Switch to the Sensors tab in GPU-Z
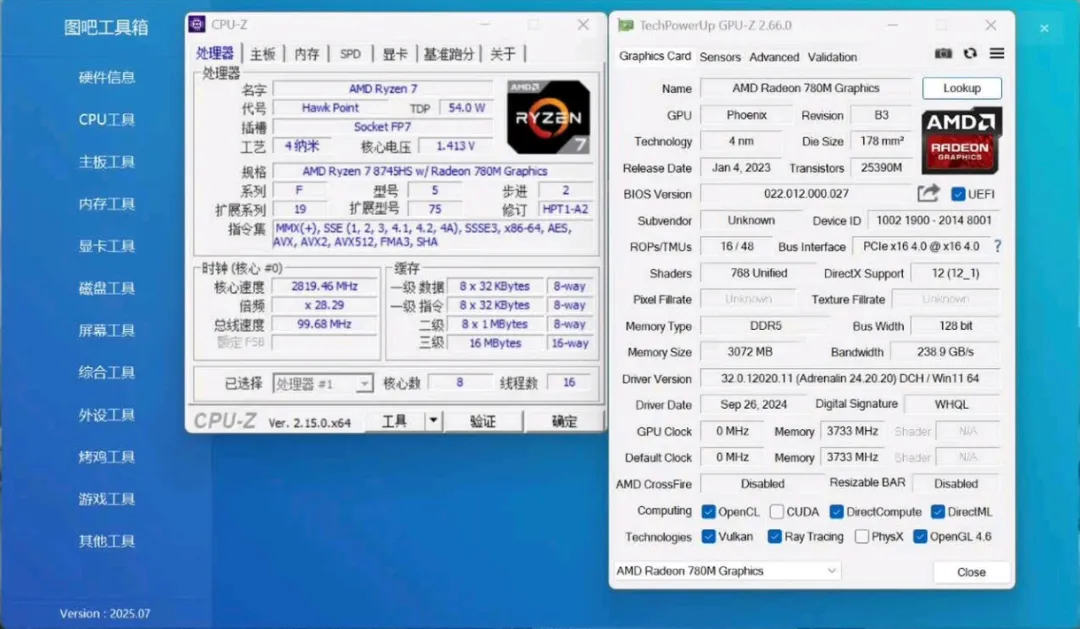 [x=720, y=57]
